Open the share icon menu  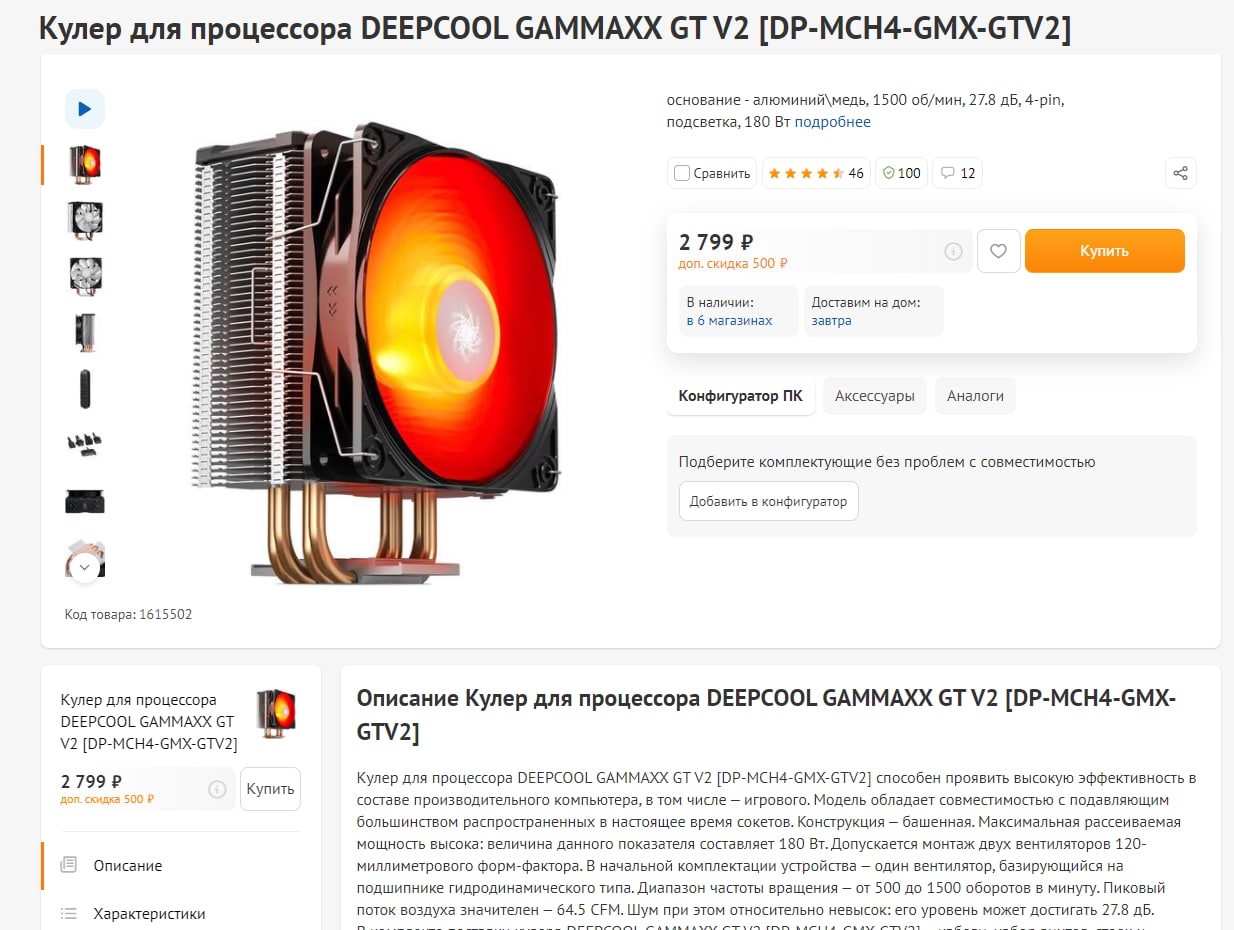(1181, 173)
